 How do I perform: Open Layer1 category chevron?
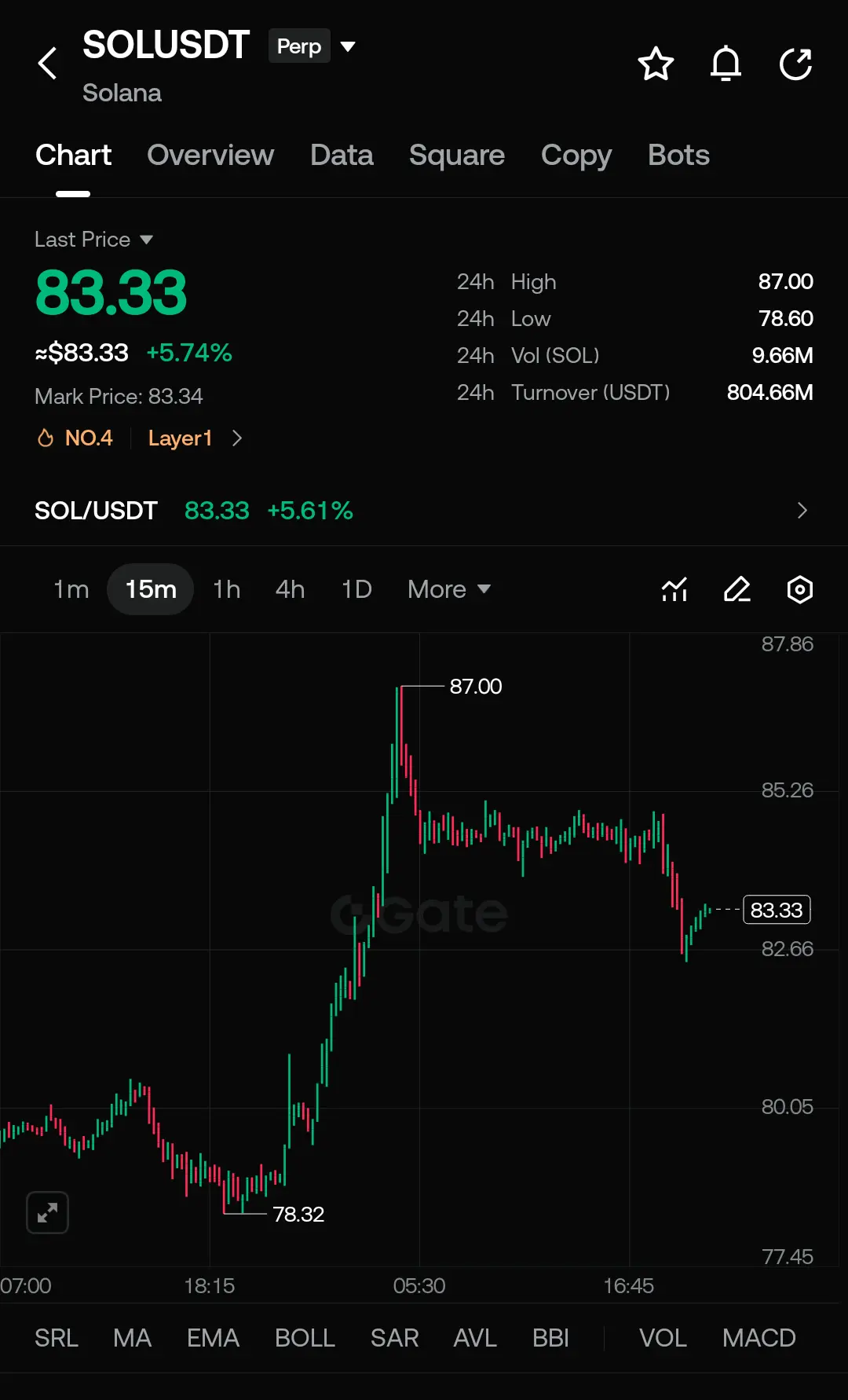237,438
